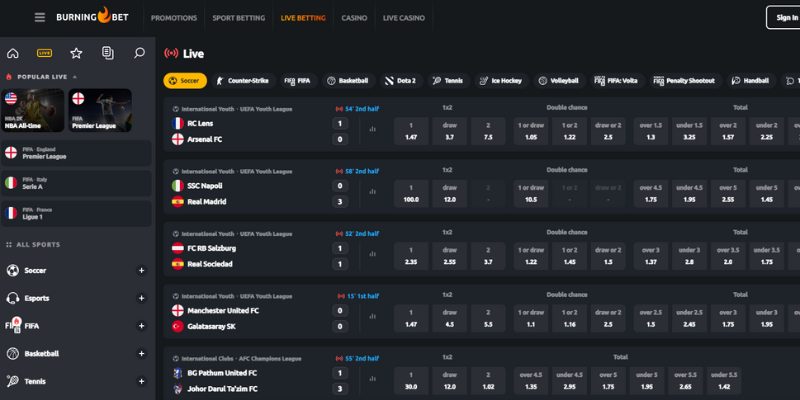This screenshot has width=800, height=400.
Task: Click the FIFA sidebar icon
Action: [13, 326]
